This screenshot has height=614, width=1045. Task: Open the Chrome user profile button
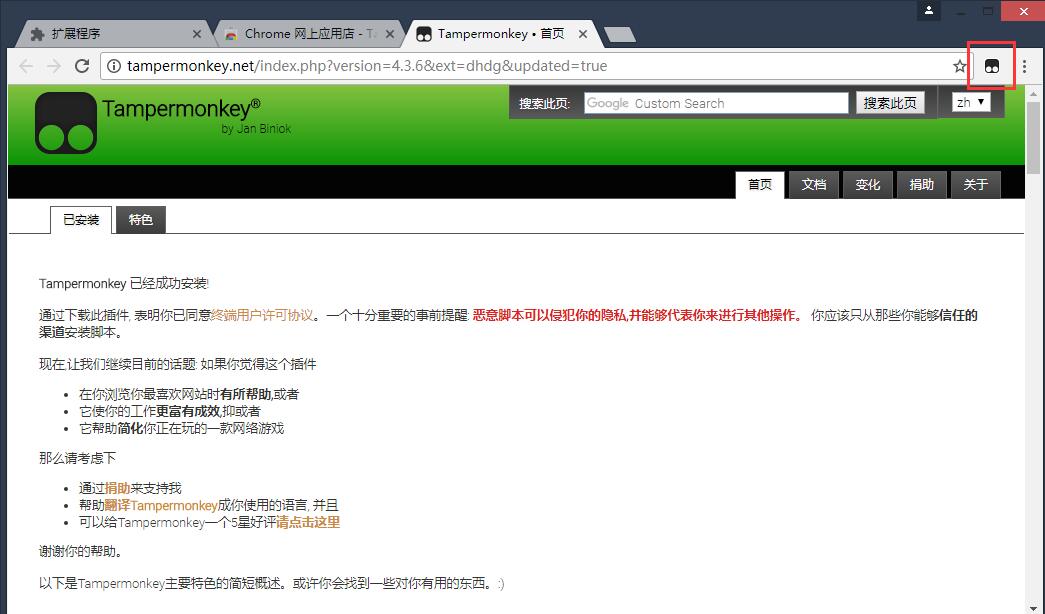click(x=929, y=11)
